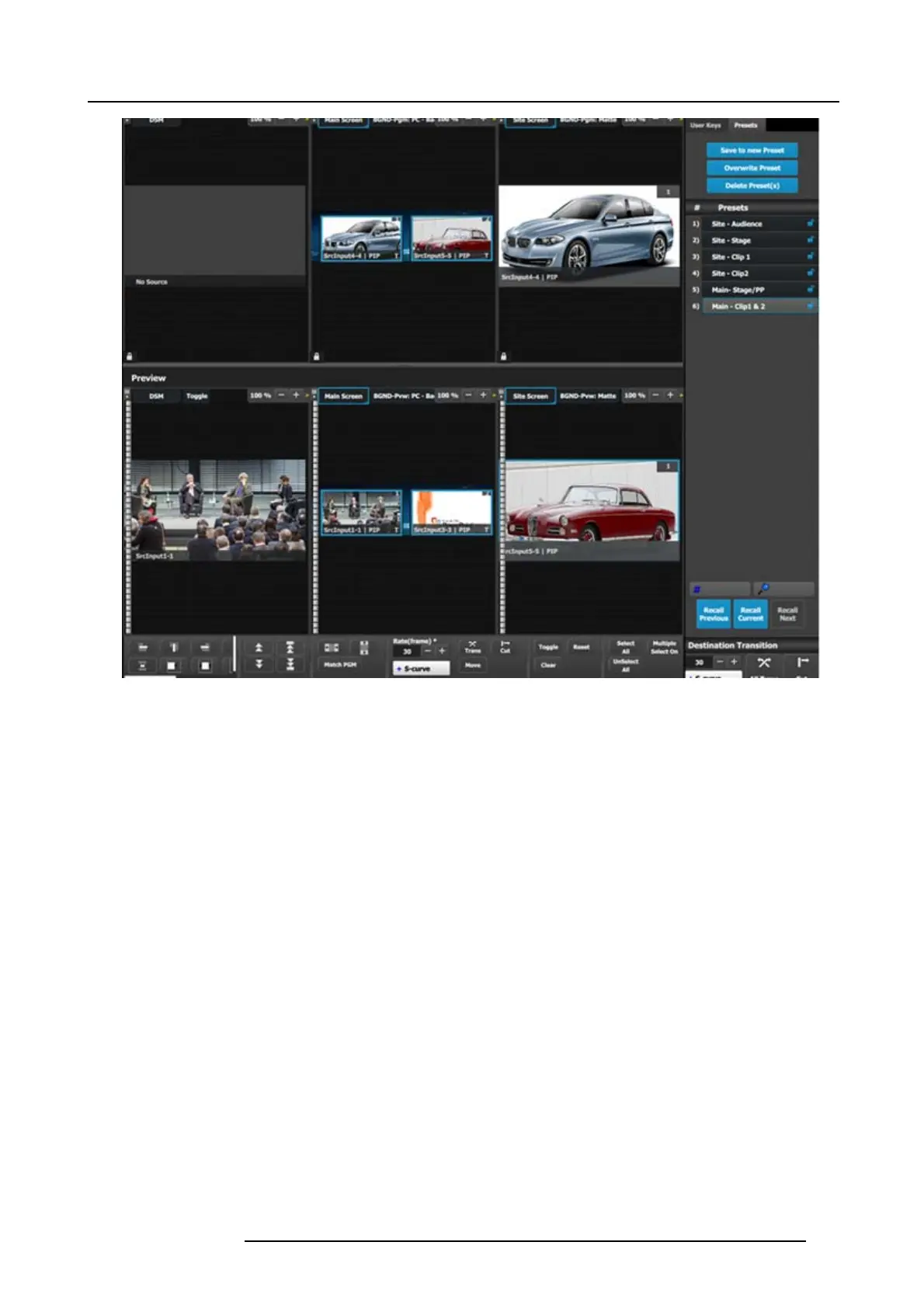Increase the Rate(frame) value with plus

tap(442, 651)
